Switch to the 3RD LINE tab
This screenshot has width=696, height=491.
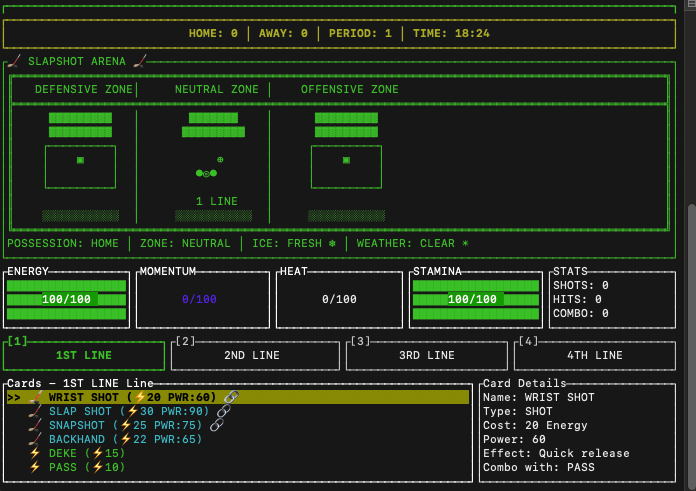(427, 355)
